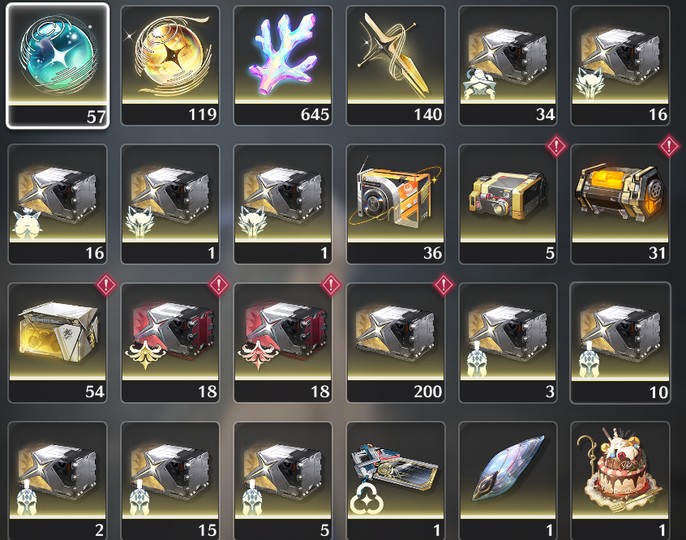Image resolution: width=686 pixels, height=540 pixels.
Task: Pick the glowing orange canister with 31
Action: (620, 204)
